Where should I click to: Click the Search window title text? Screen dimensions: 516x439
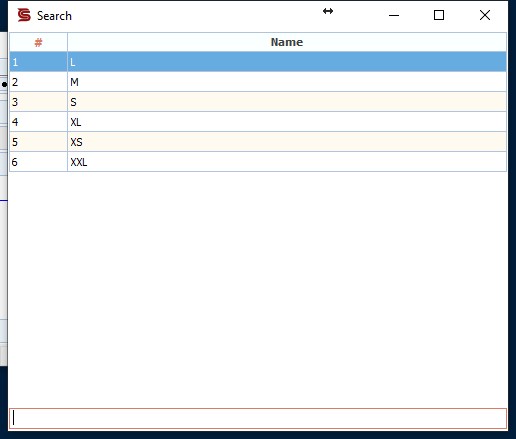[54, 16]
